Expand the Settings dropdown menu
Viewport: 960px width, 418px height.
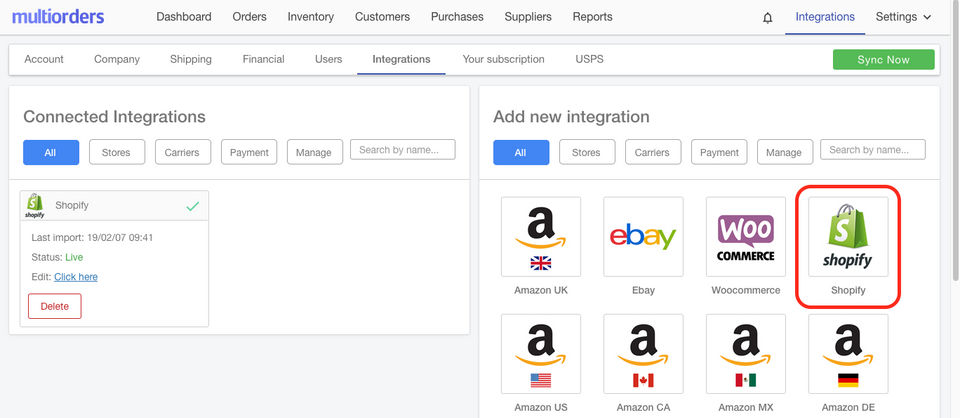click(903, 17)
